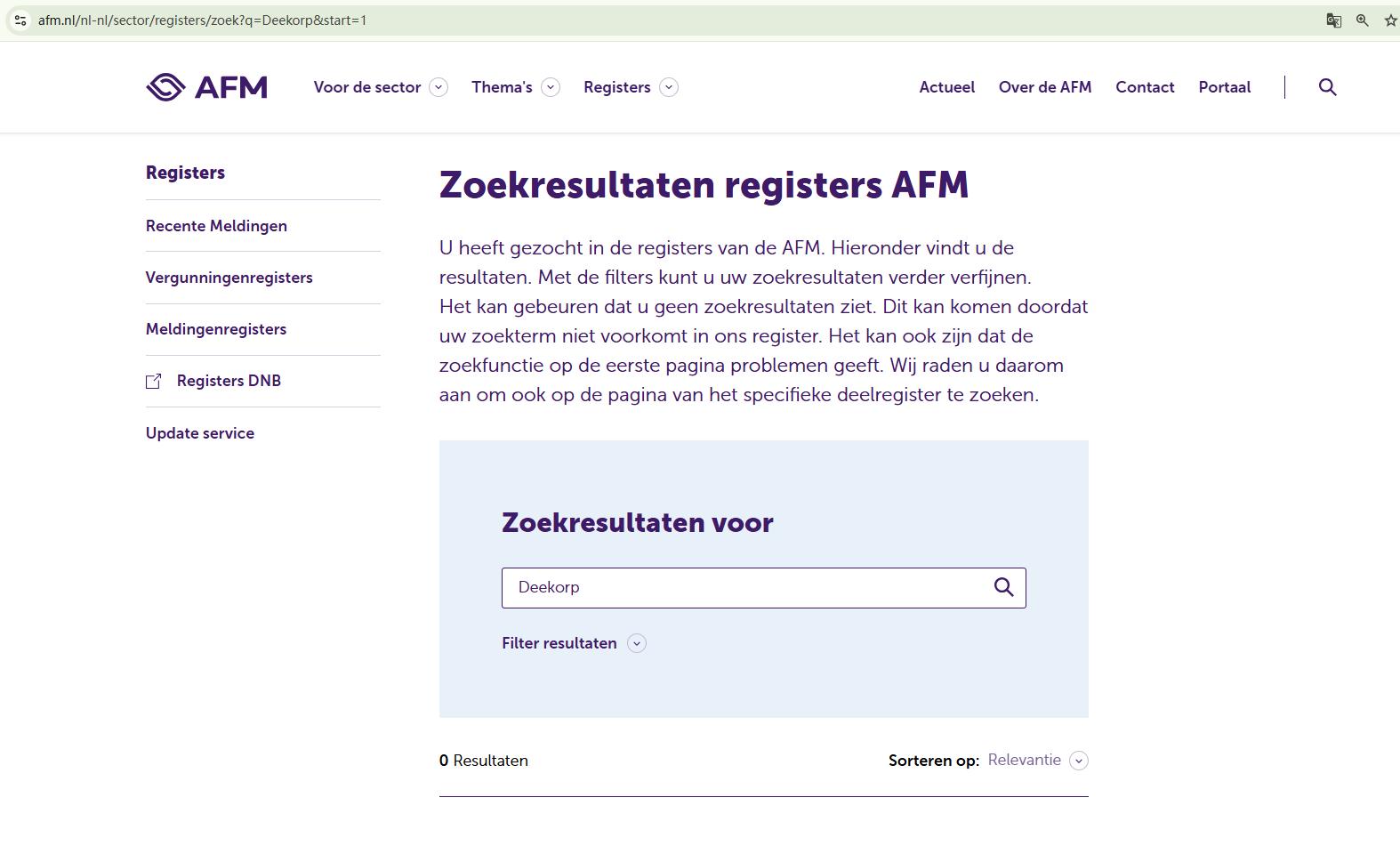Click the external link icon beside Registers DNB
Screen dimensions: 1400x846
tap(154, 382)
